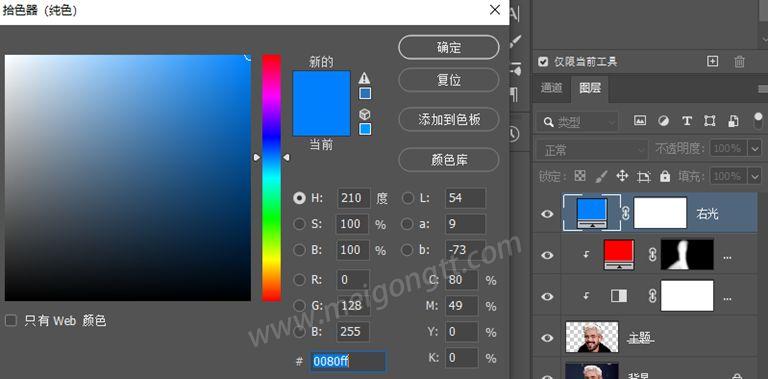Click the ellipsis on the red fill layer
This screenshot has width=768, height=379.
[x=727, y=257]
